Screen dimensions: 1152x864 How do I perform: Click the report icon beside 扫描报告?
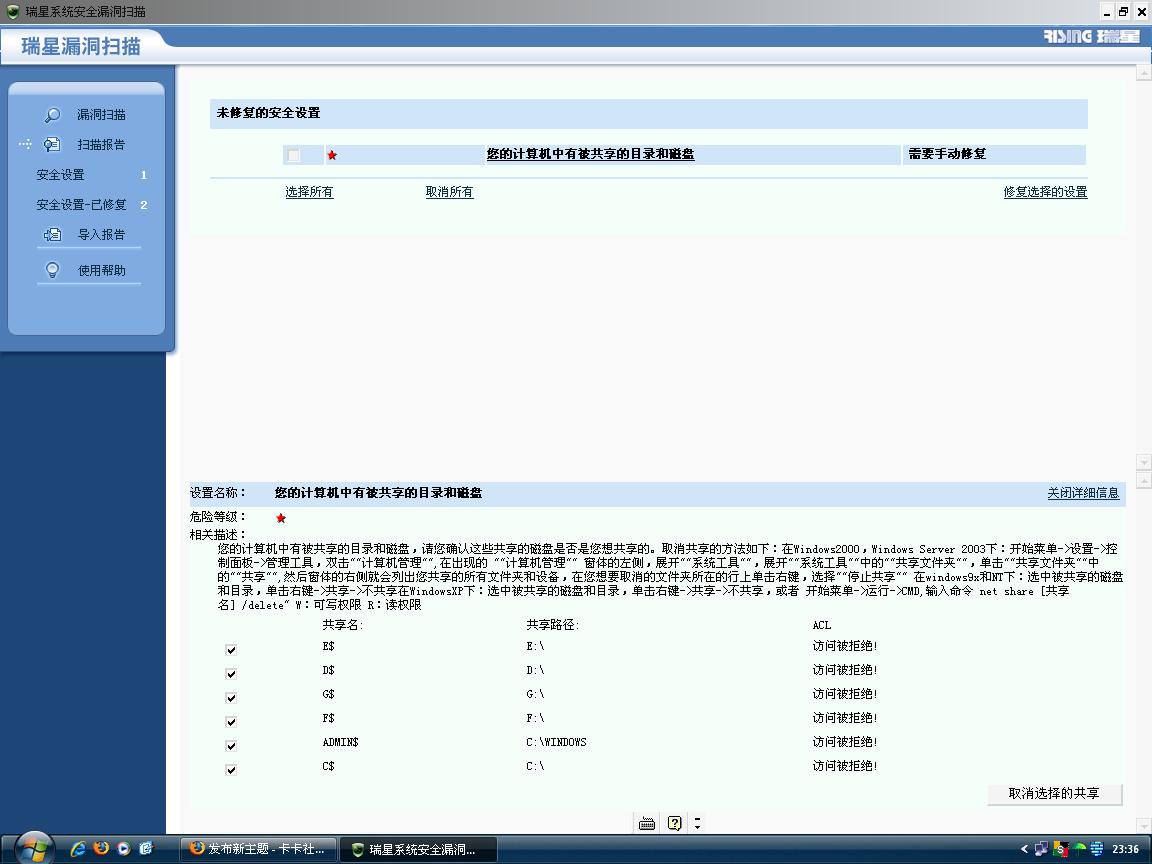[51, 145]
